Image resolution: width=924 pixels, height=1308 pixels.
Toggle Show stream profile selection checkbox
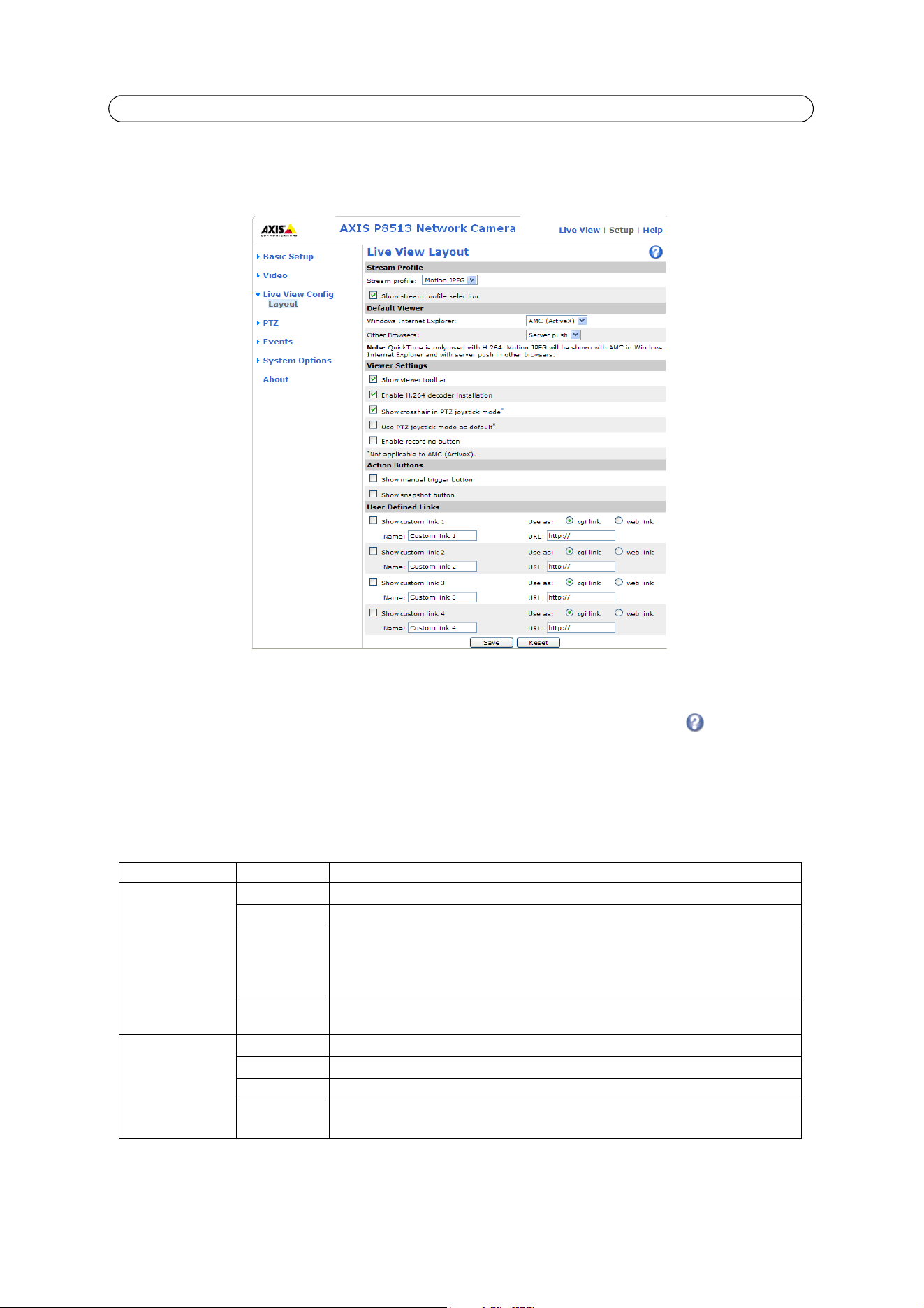[374, 296]
